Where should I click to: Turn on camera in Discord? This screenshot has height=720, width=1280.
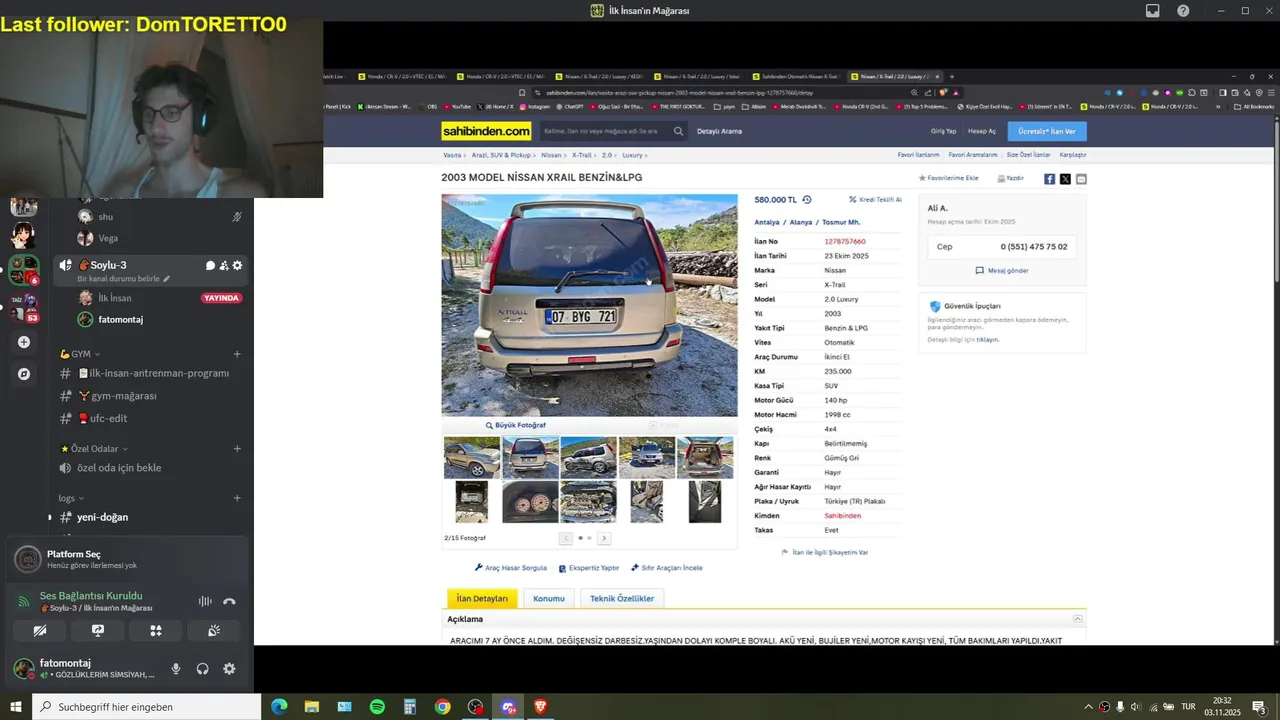(x=40, y=631)
